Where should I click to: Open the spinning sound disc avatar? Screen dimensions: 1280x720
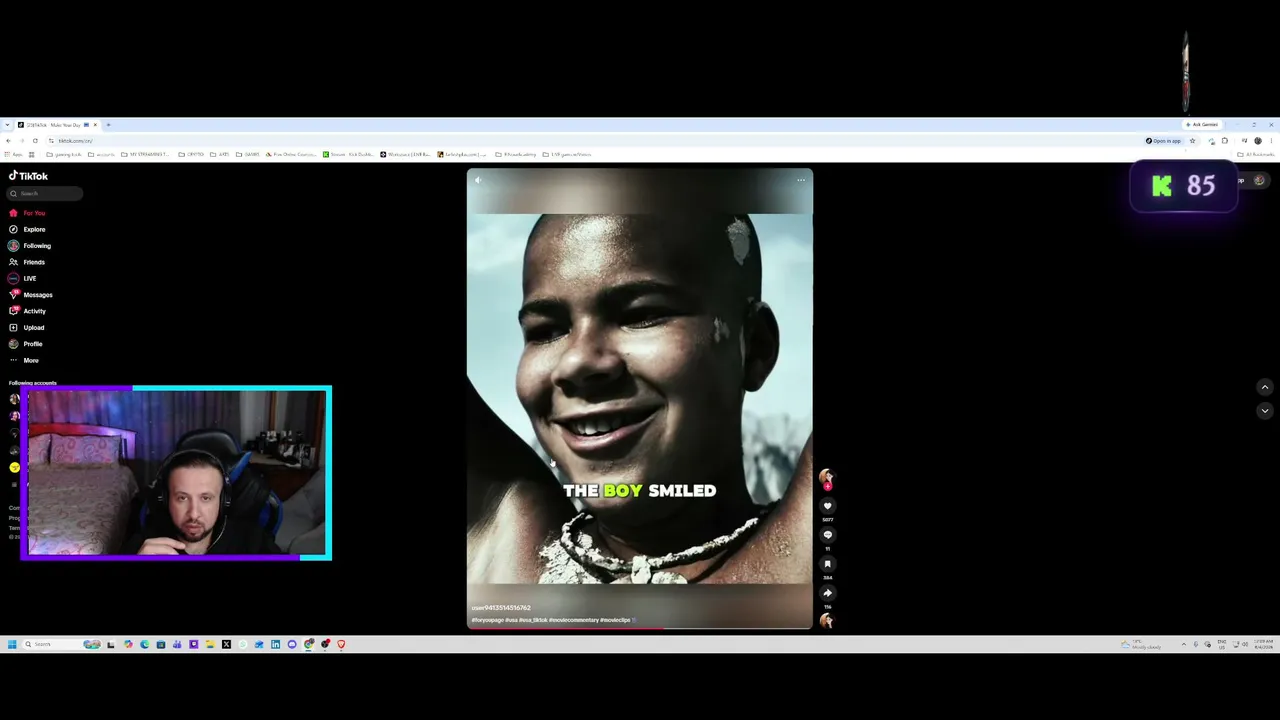coord(827,620)
